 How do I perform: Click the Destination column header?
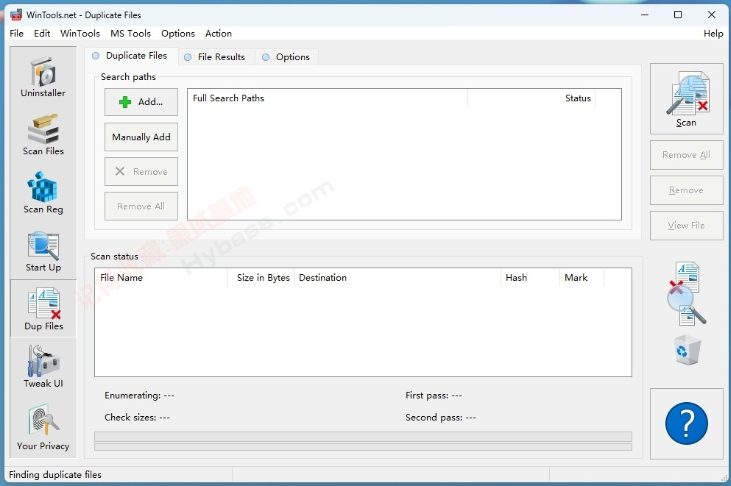(x=397, y=278)
